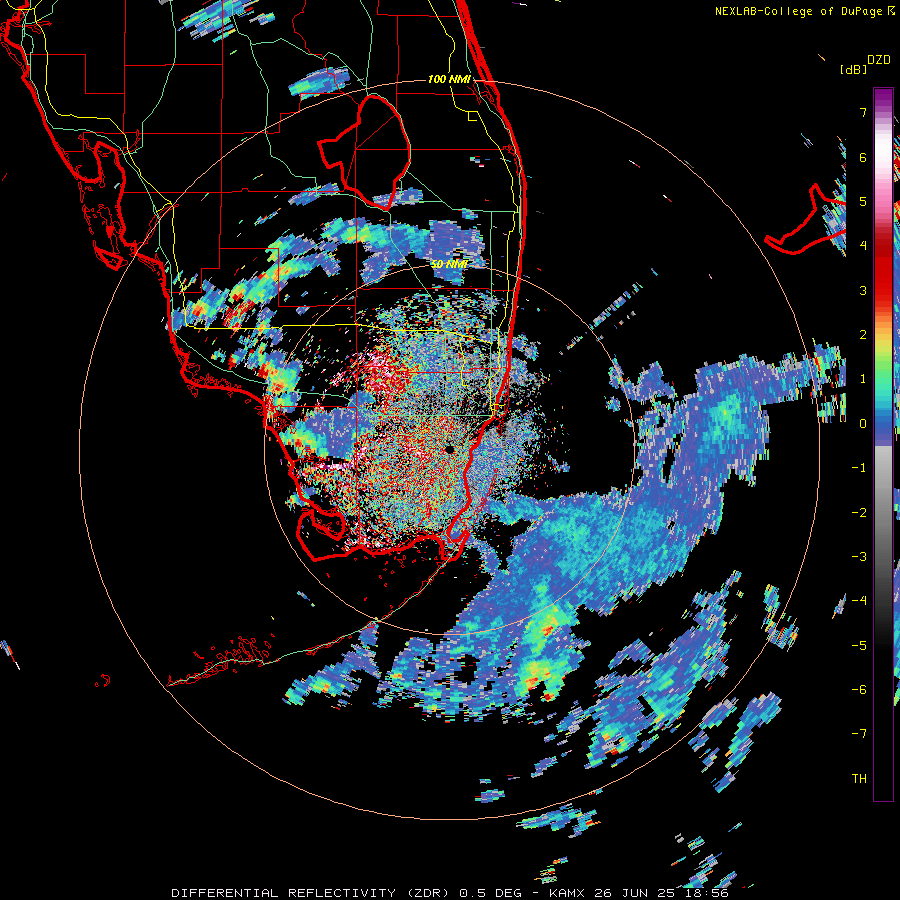The height and width of the screenshot is (900, 900).
Task: Click the 50 NMI range ring label
Action: pyautogui.click(x=449, y=264)
